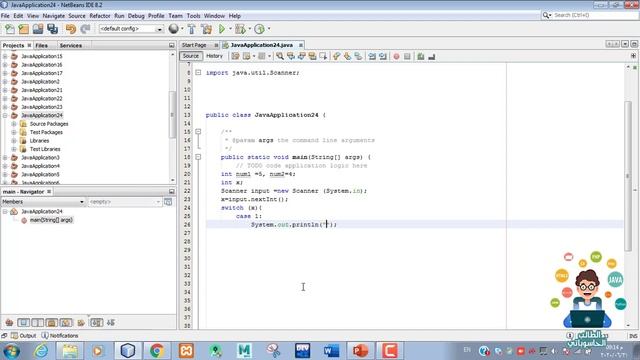
Task: Run the project with green play icon
Action: [x=222, y=29]
